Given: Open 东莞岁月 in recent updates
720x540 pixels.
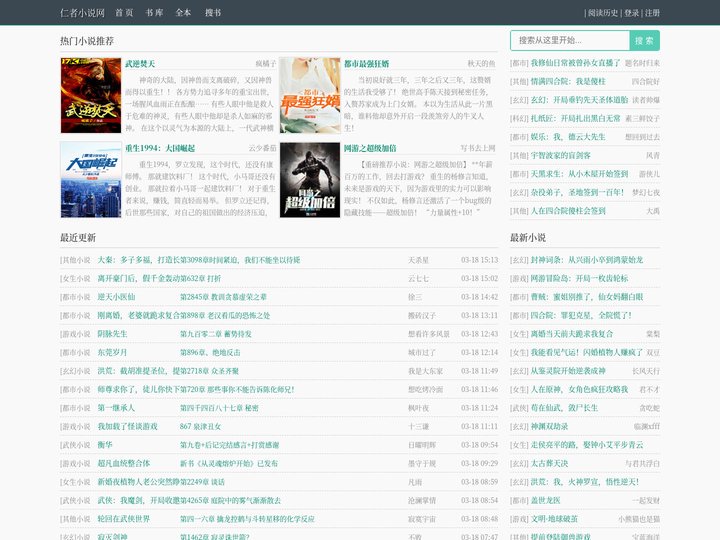Looking at the screenshot, I should tap(112, 352).
